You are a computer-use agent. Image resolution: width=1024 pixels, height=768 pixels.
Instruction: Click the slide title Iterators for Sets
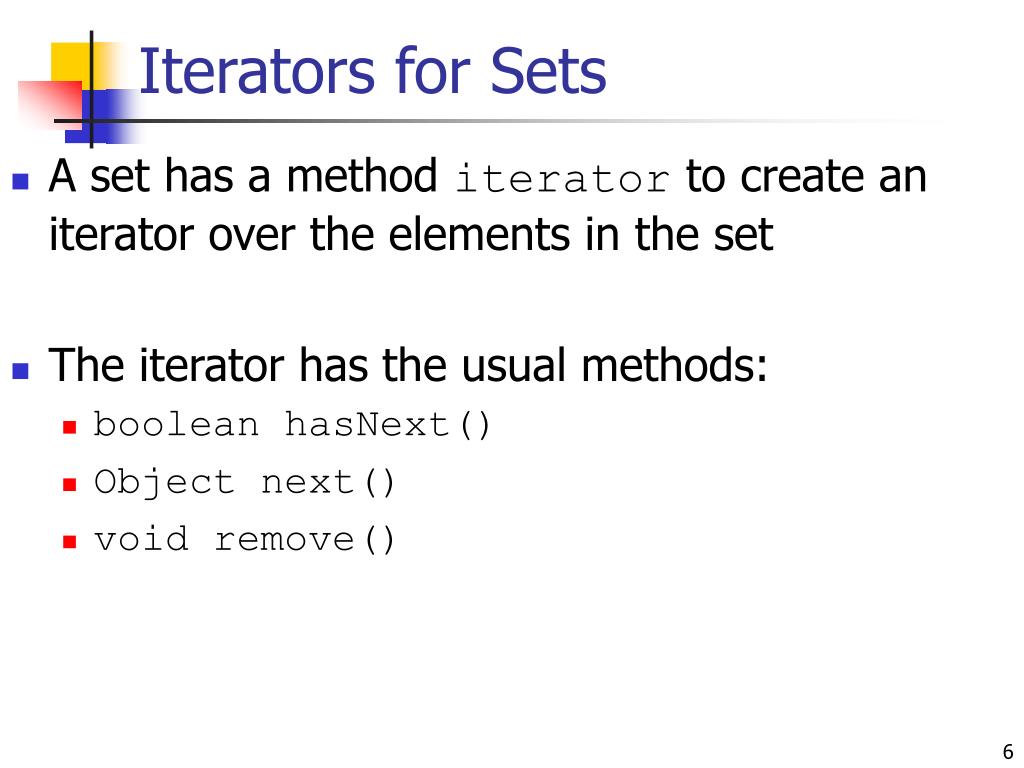click(373, 71)
